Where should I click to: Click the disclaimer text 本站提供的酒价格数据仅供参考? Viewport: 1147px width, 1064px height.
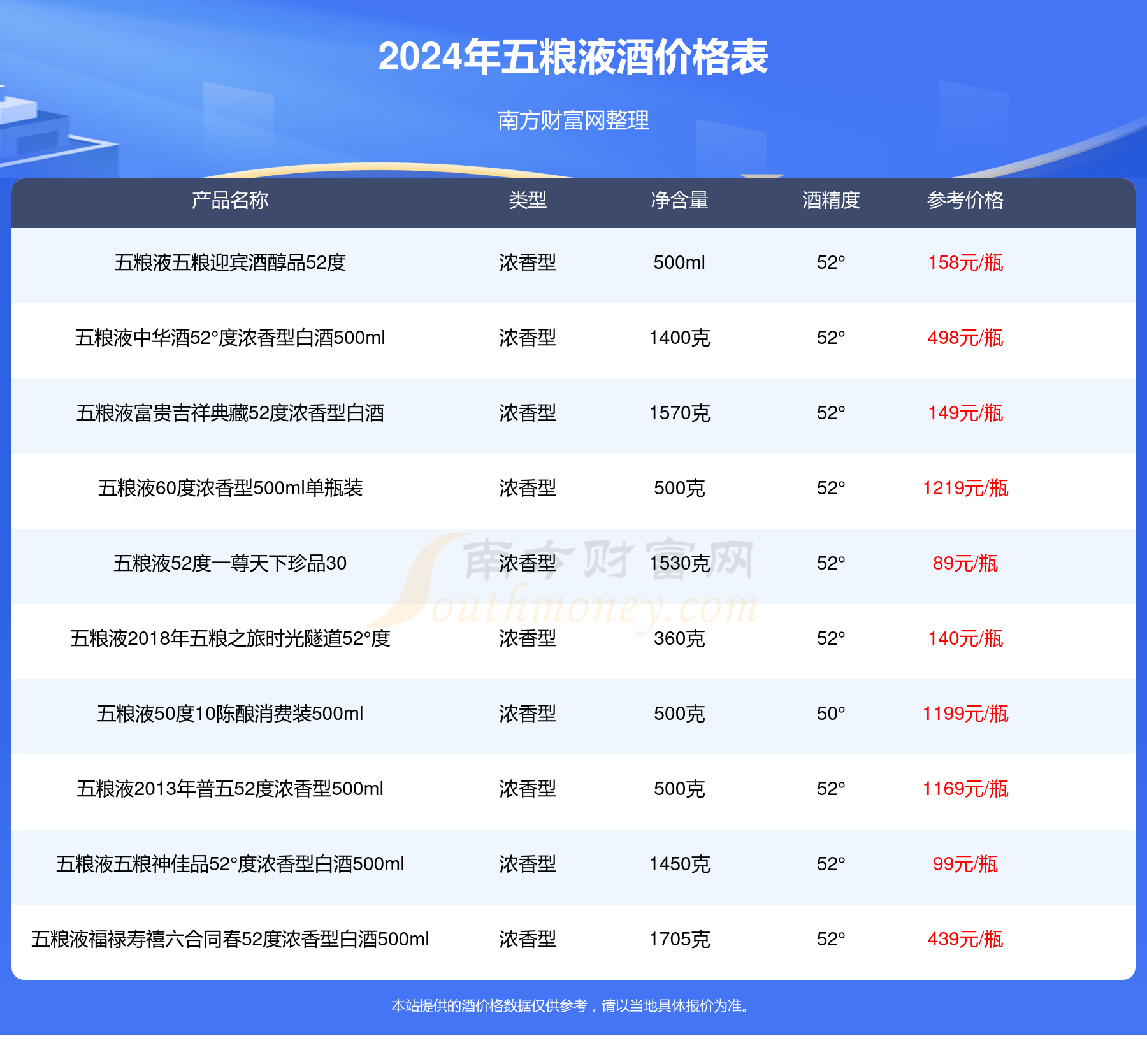489,1006
